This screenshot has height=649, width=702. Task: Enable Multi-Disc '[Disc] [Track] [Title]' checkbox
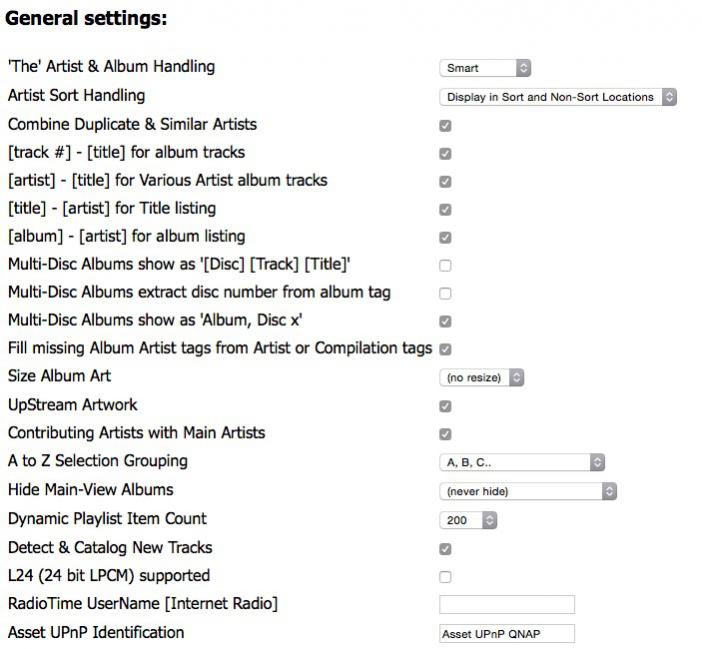(x=445, y=266)
